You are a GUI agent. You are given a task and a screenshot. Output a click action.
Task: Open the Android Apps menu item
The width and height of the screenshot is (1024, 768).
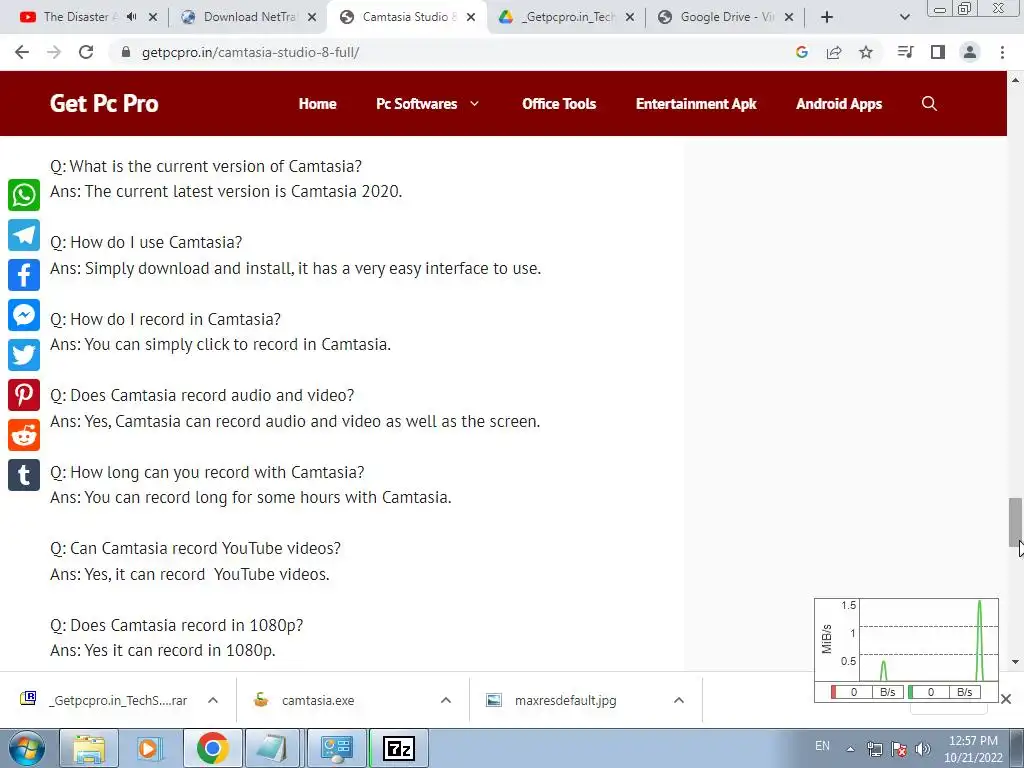tap(839, 104)
